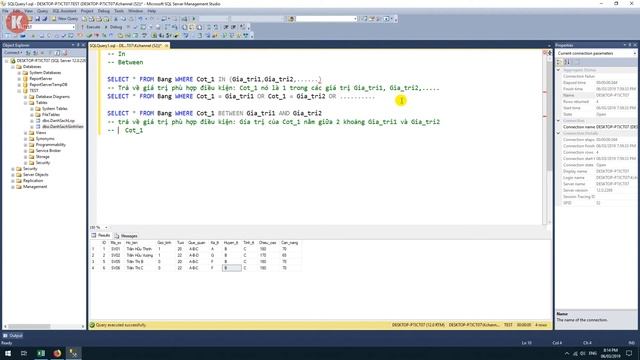
Task: Open the editor zoom percentage dropdown
Action: [x=106, y=227]
